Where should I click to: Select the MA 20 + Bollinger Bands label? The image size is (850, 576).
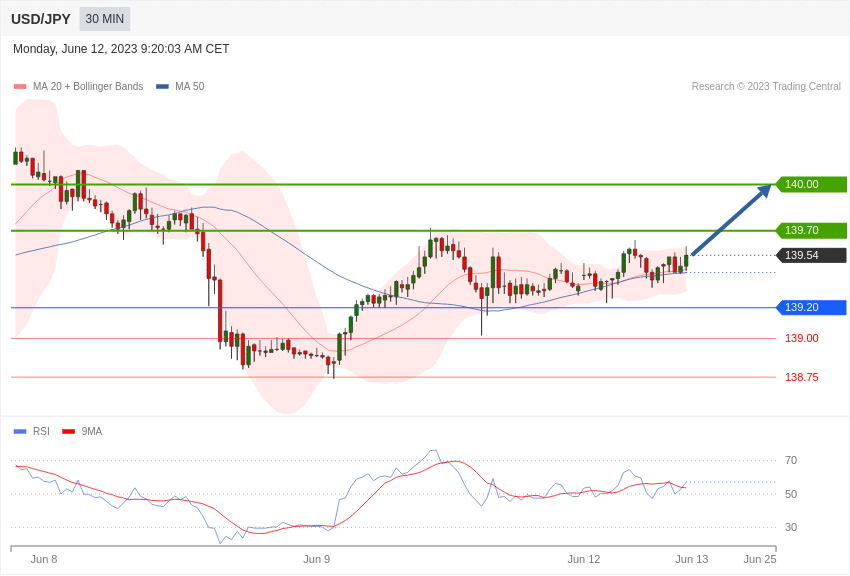[x=88, y=87]
